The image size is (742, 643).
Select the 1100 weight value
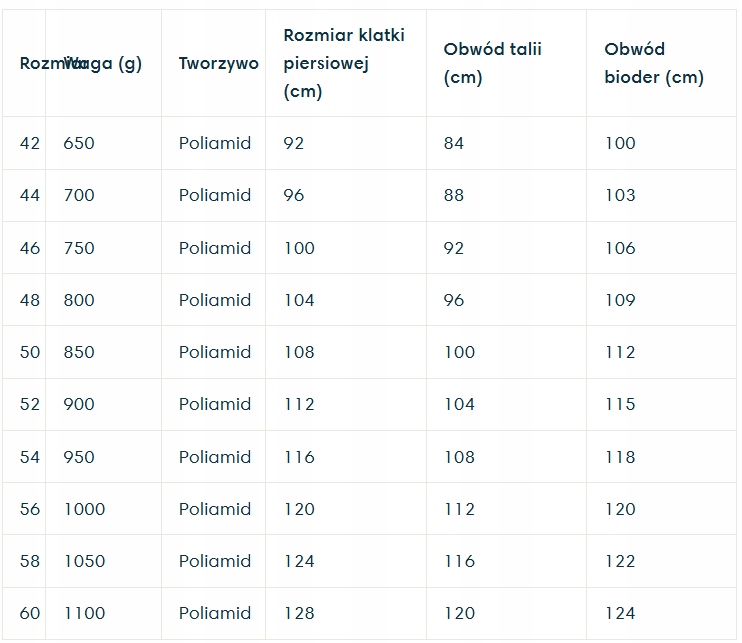84,613
